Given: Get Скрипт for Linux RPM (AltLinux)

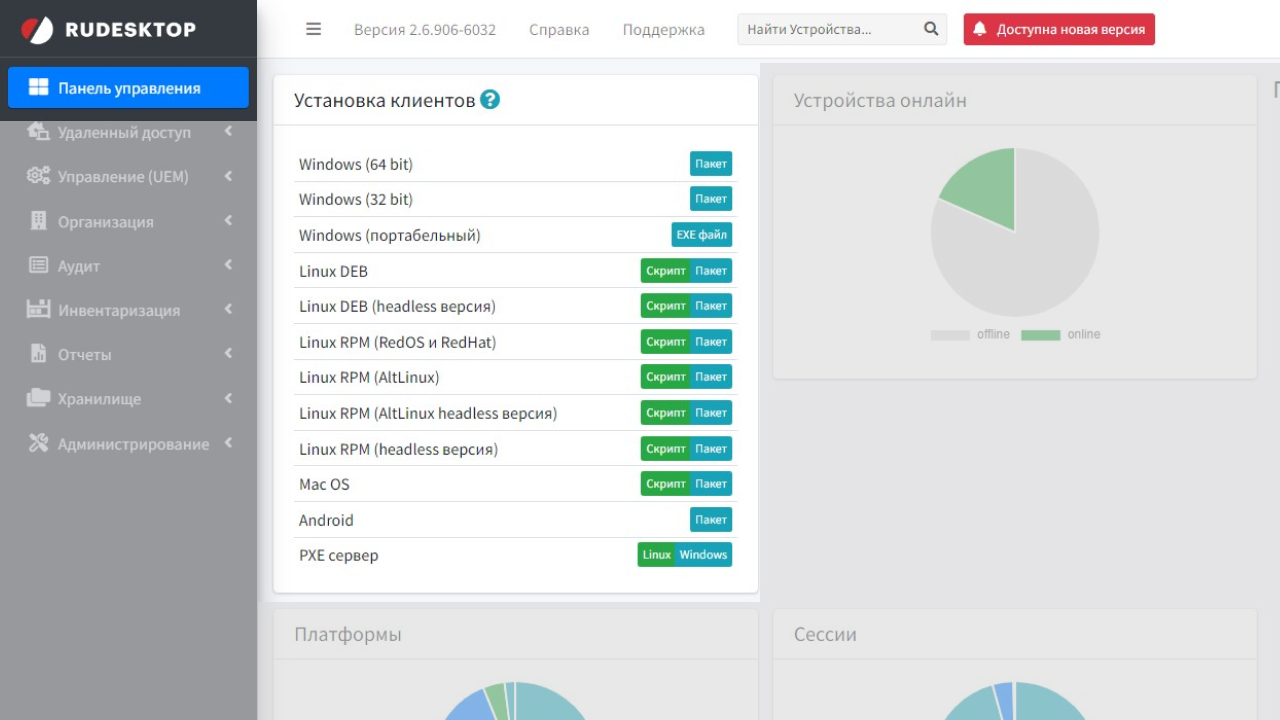Looking at the screenshot, I should click(x=666, y=377).
